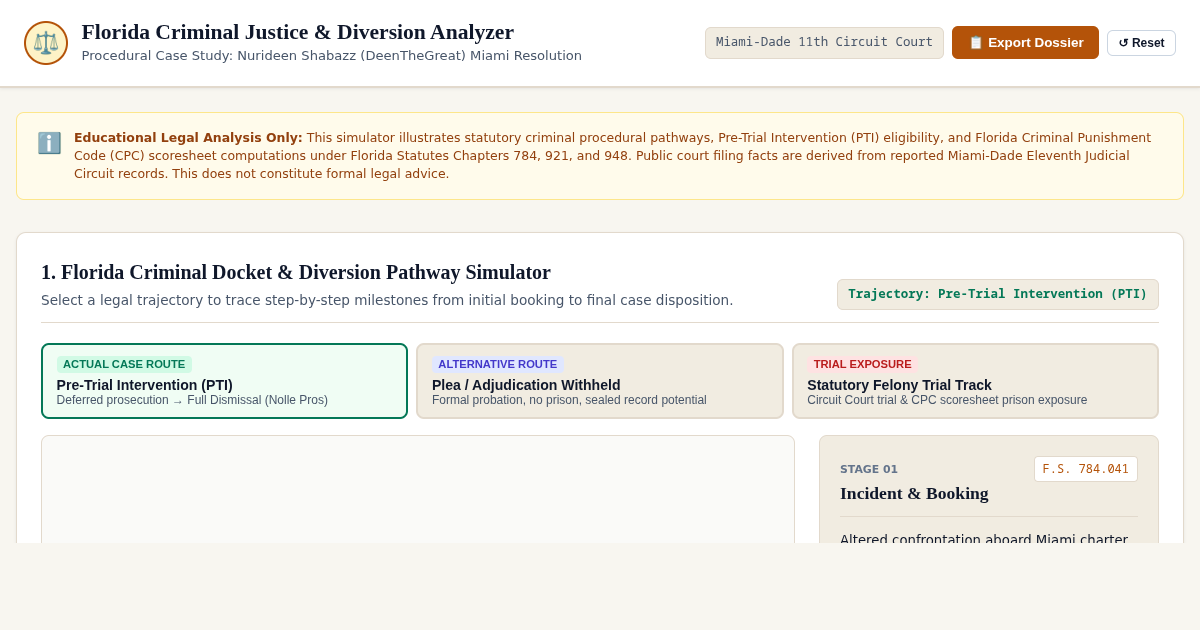Click the Docket & Diversion Pathway Simulator heading

pos(296,272)
